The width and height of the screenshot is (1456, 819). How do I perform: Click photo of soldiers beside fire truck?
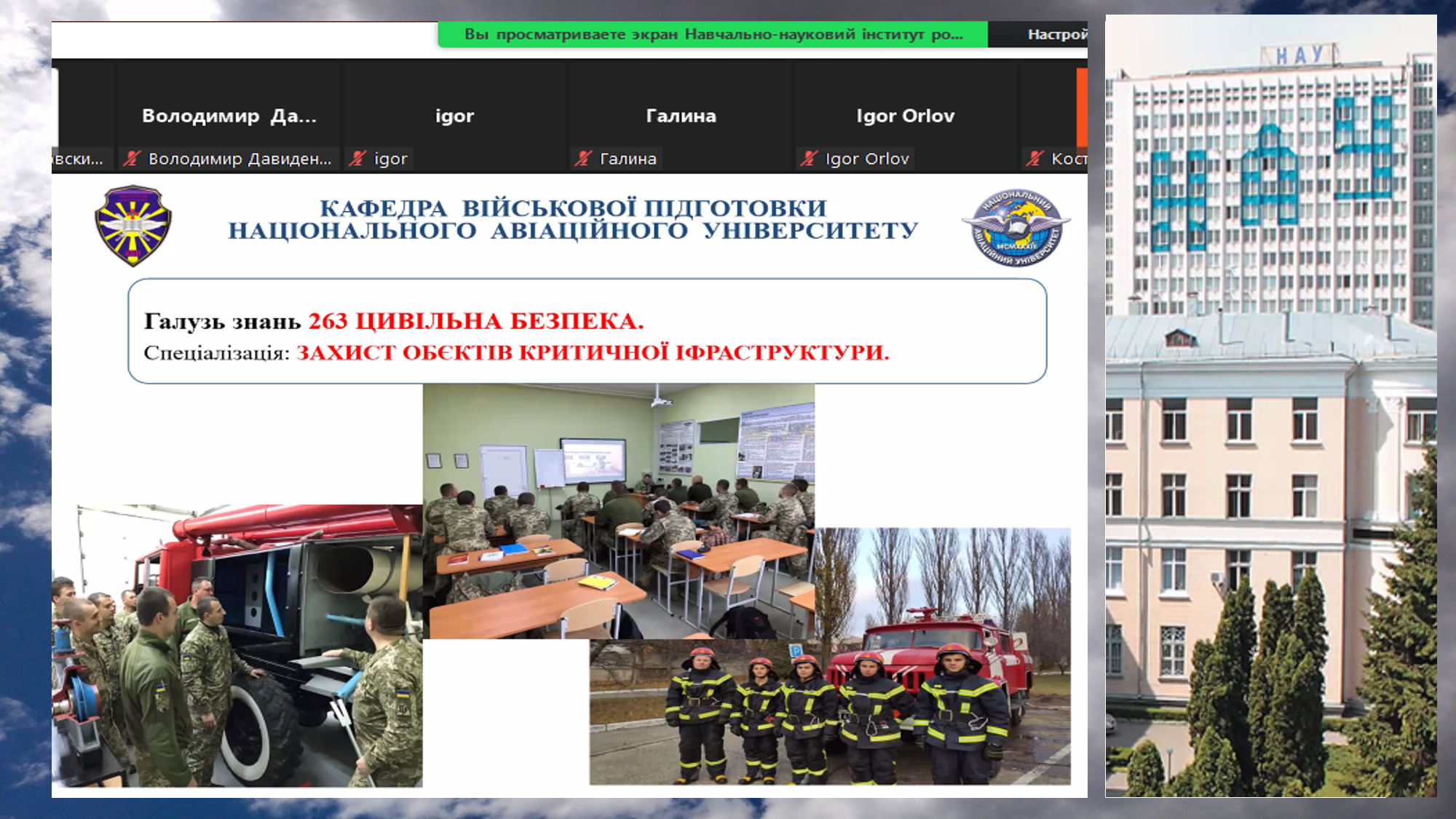(x=237, y=646)
